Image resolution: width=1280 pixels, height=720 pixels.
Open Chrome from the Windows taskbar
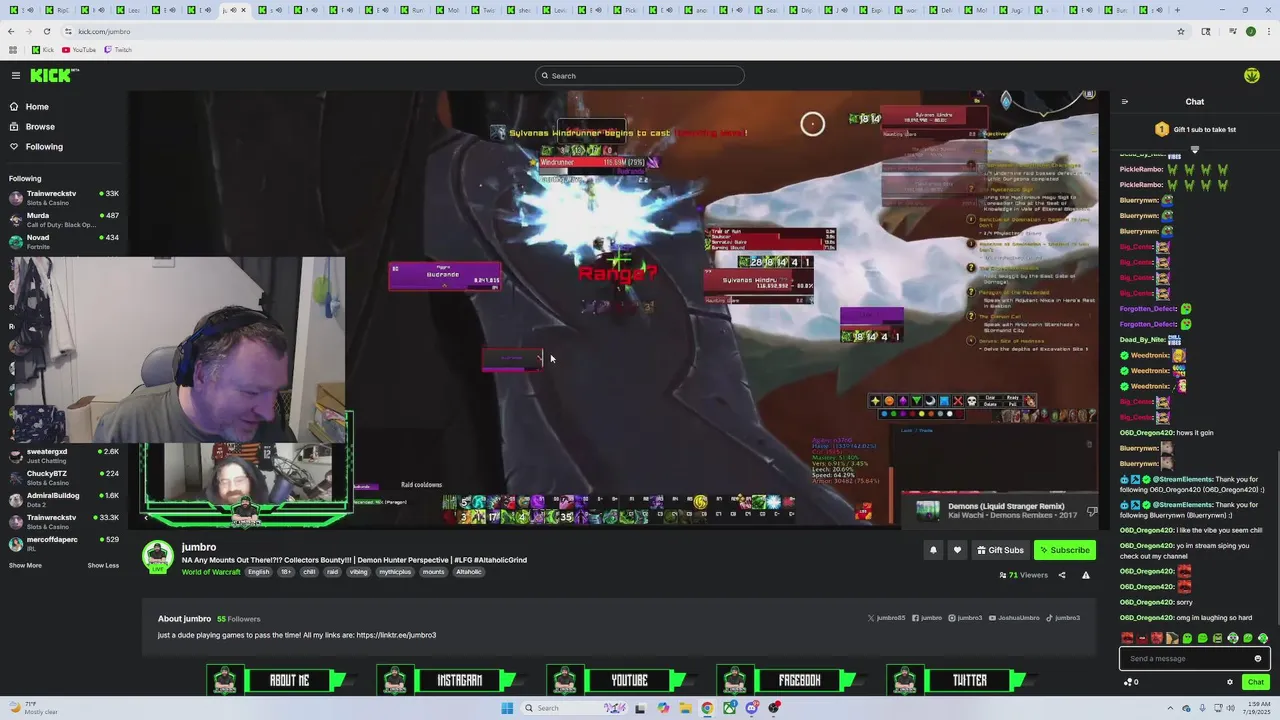[x=707, y=708]
